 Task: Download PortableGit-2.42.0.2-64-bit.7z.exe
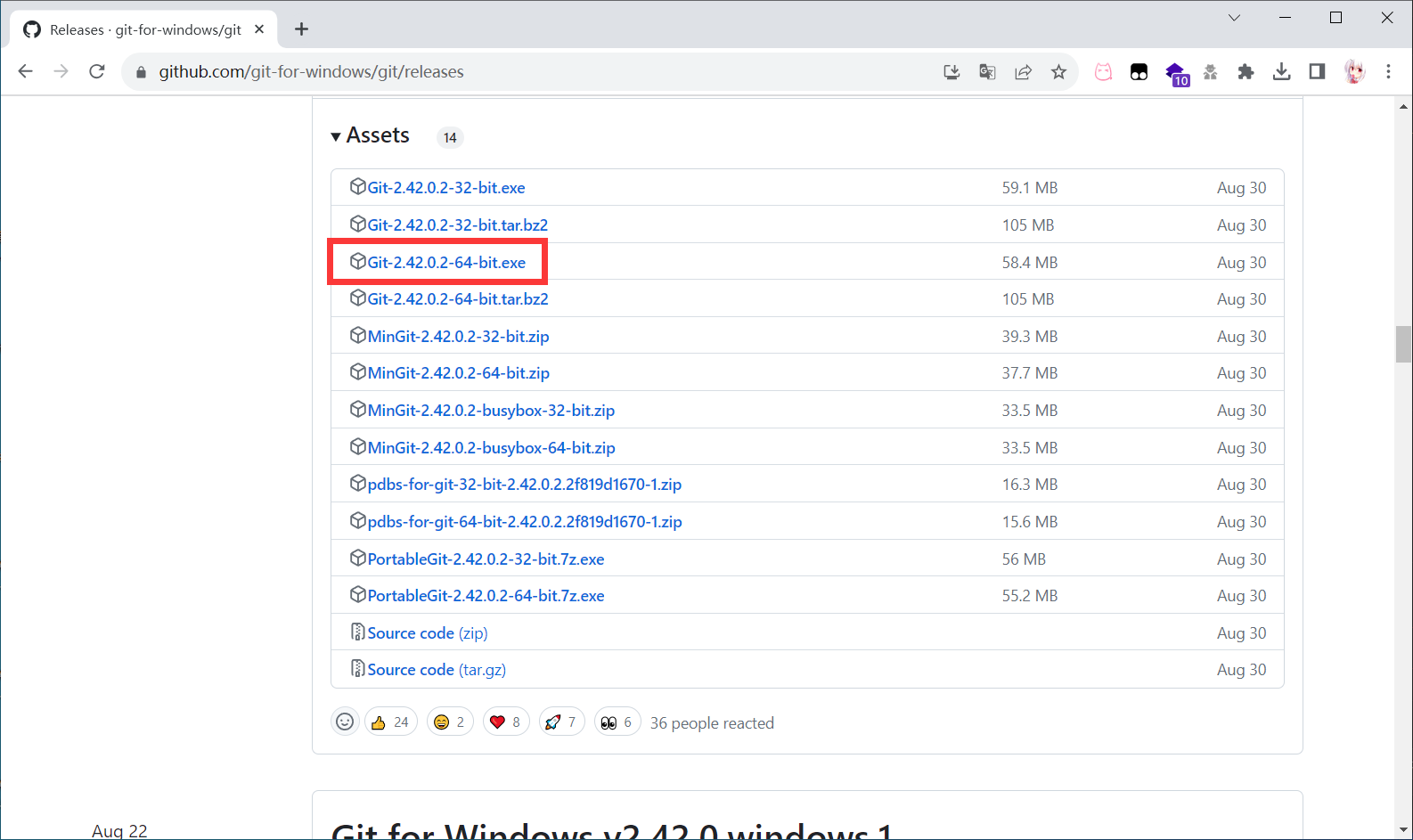pos(486,596)
